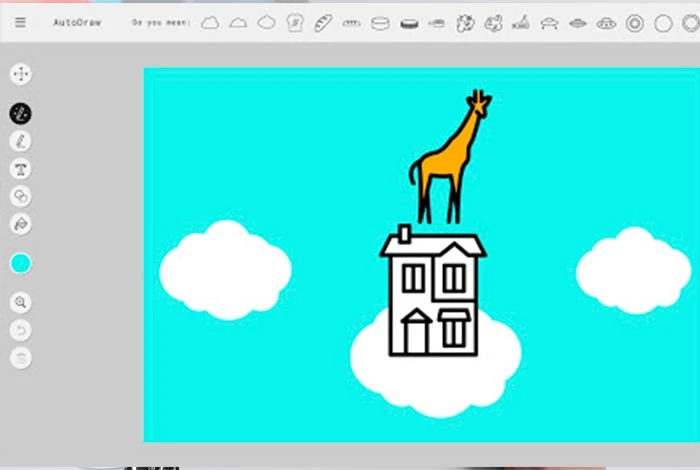Open the cyan color picker
700x470 pixels.
pyautogui.click(x=21, y=263)
